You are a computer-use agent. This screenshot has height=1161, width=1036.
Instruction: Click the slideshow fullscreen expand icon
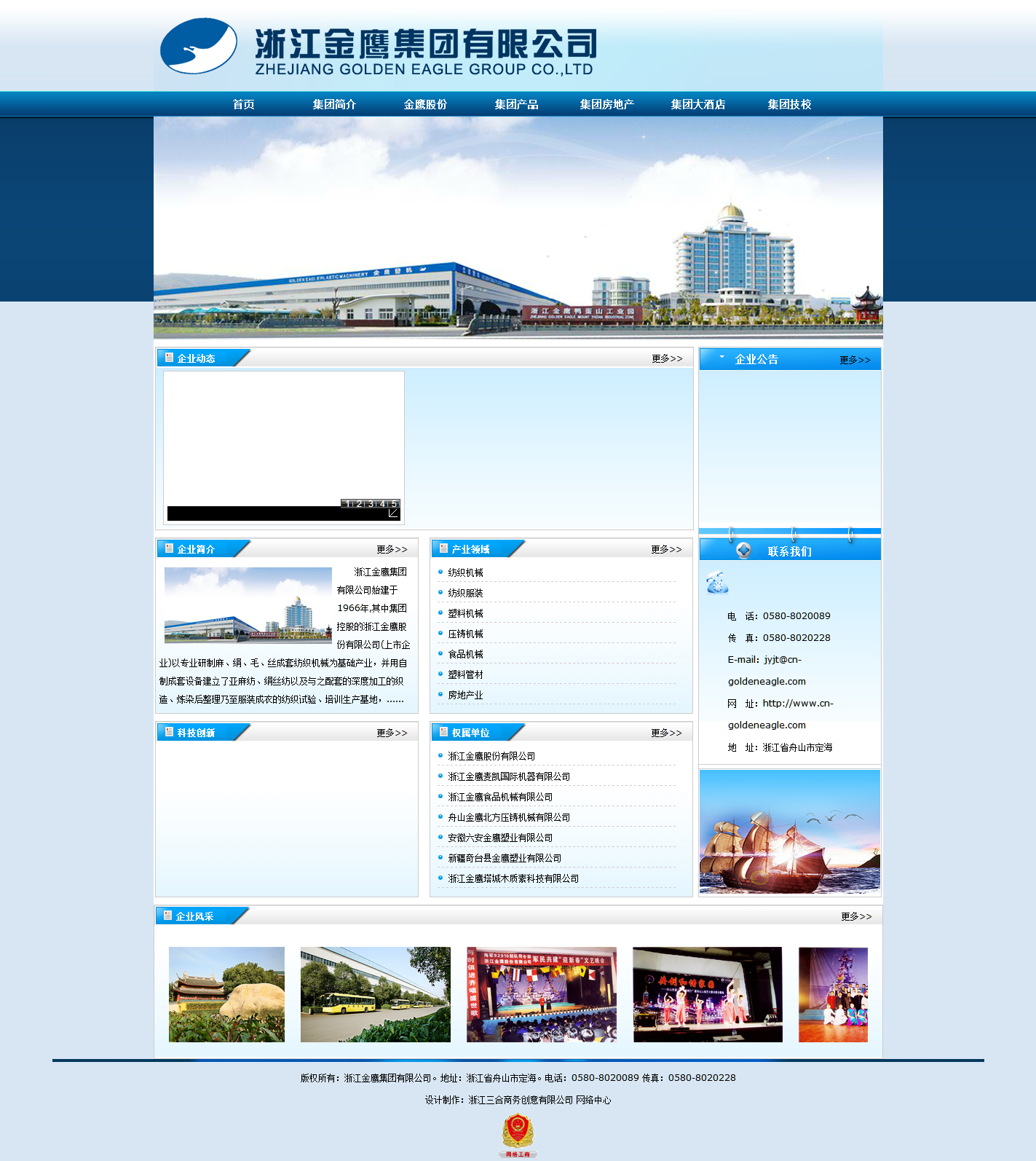pos(393,513)
